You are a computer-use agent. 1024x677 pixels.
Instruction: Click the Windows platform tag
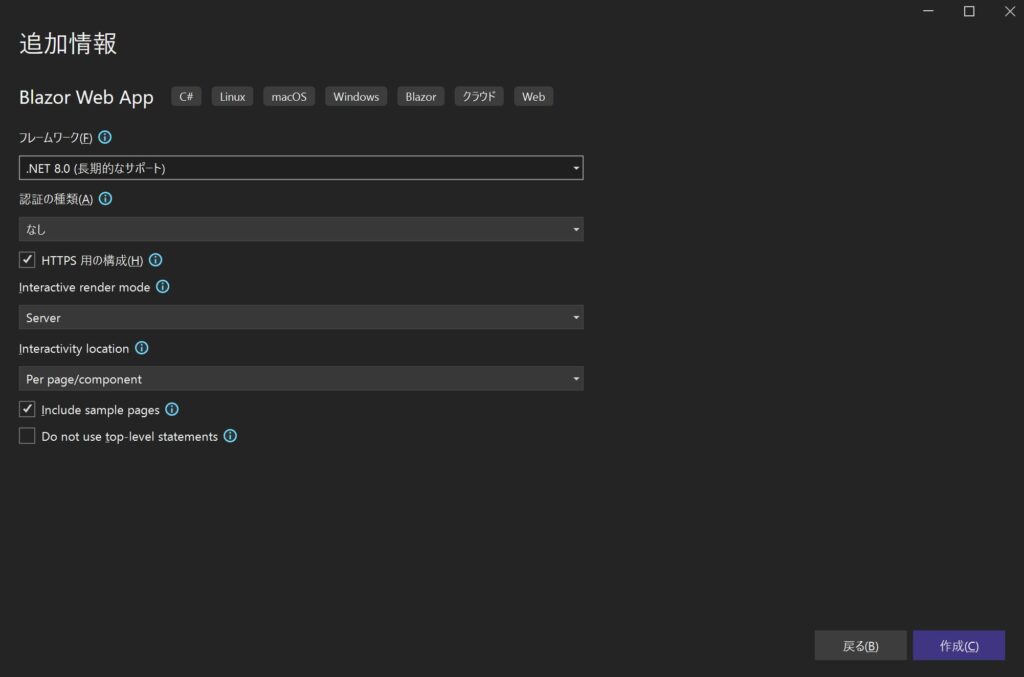point(355,96)
